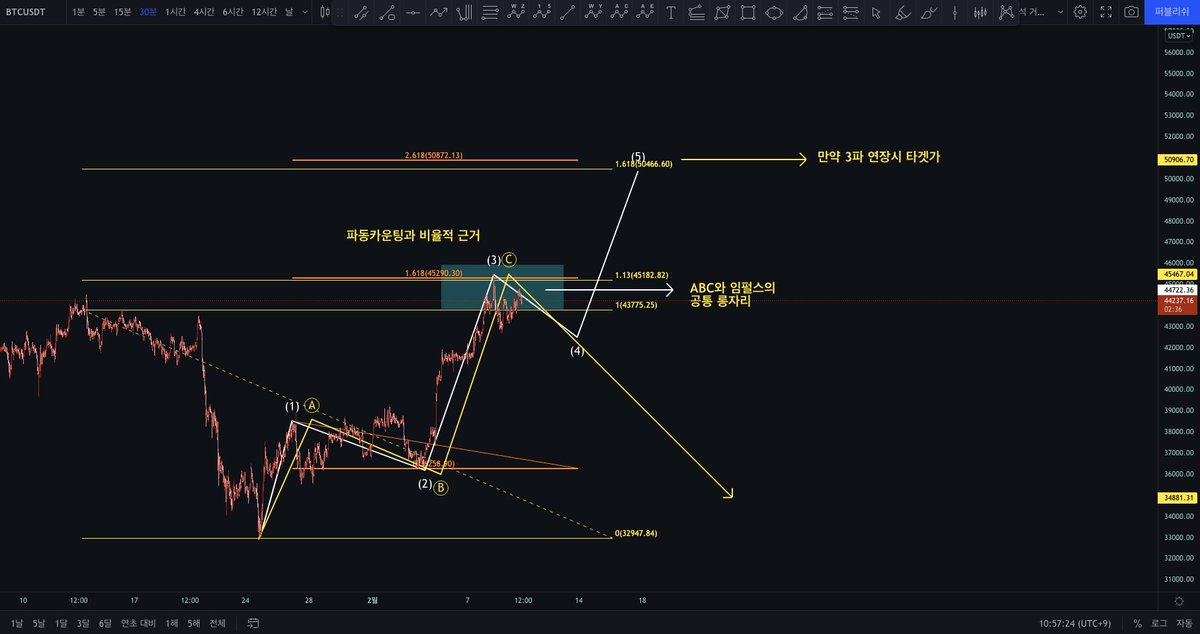Open the pattern network drawing tool

[1005, 14]
